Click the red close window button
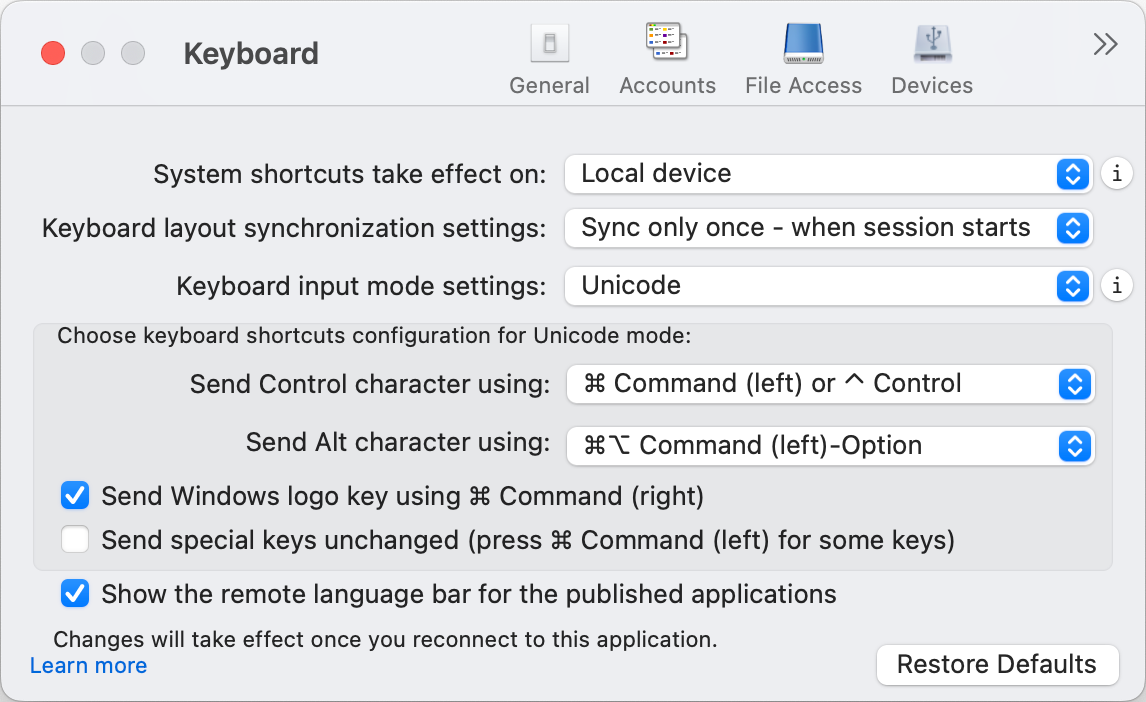The height and width of the screenshot is (702, 1146). [53, 53]
